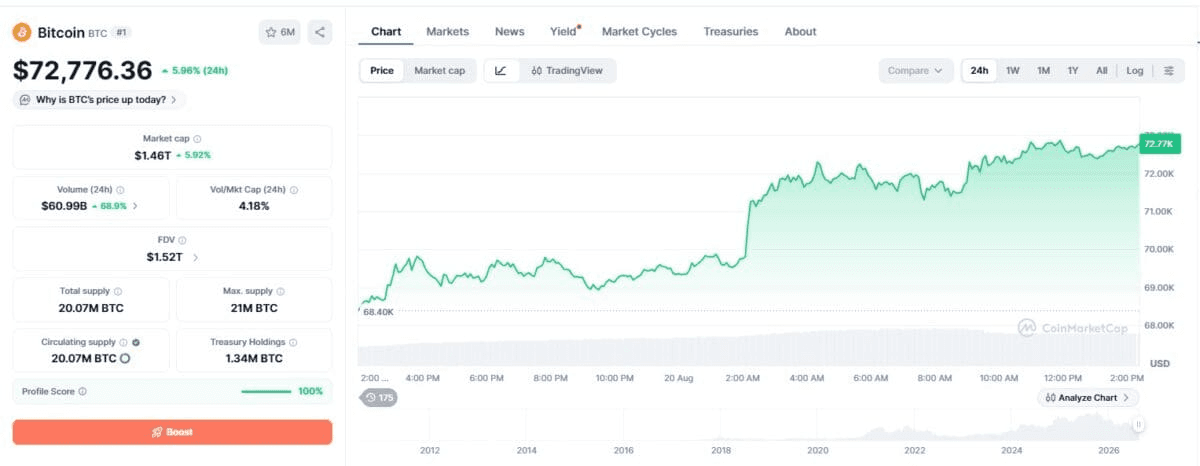1200x466 pixels.
Task: Click the Bitcoin orange logo icon
Action: pos(22,32)
